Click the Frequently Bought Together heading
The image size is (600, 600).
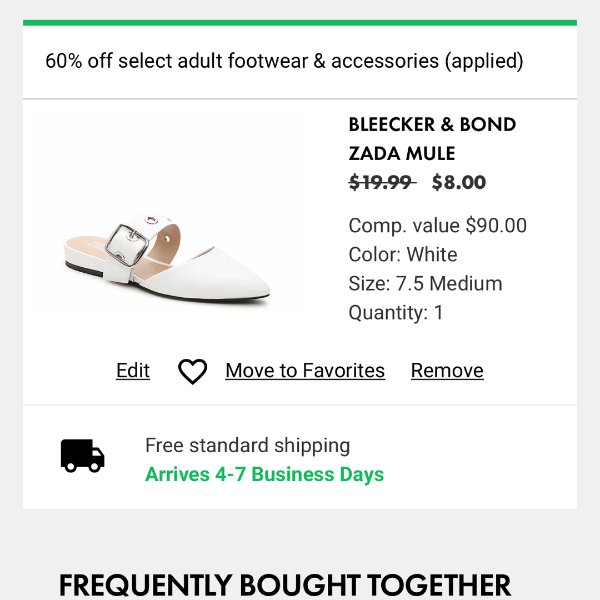[x=285, y=585]
